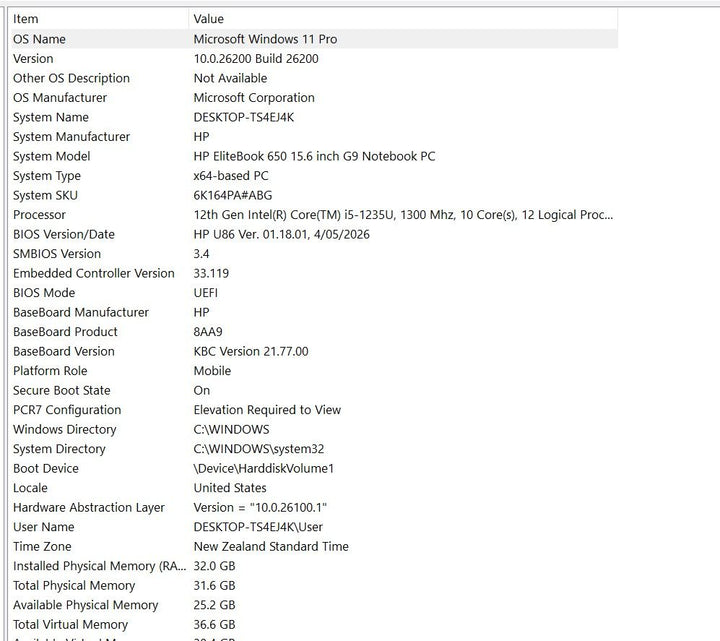Click value C:\WINDOWS
This screenshot has width=720, height=641.
coord(231,429)
